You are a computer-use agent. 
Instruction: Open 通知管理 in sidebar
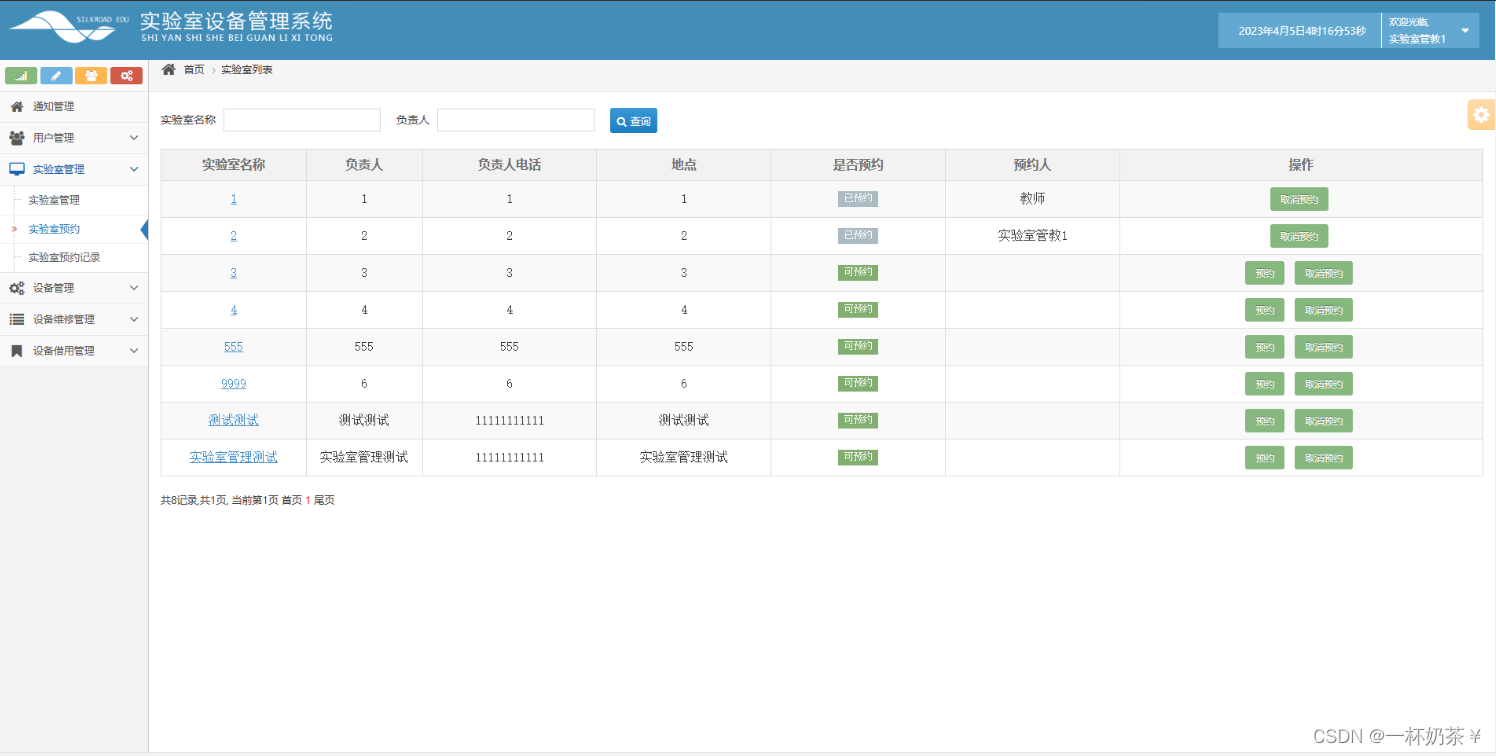click(x=74, y=106)
